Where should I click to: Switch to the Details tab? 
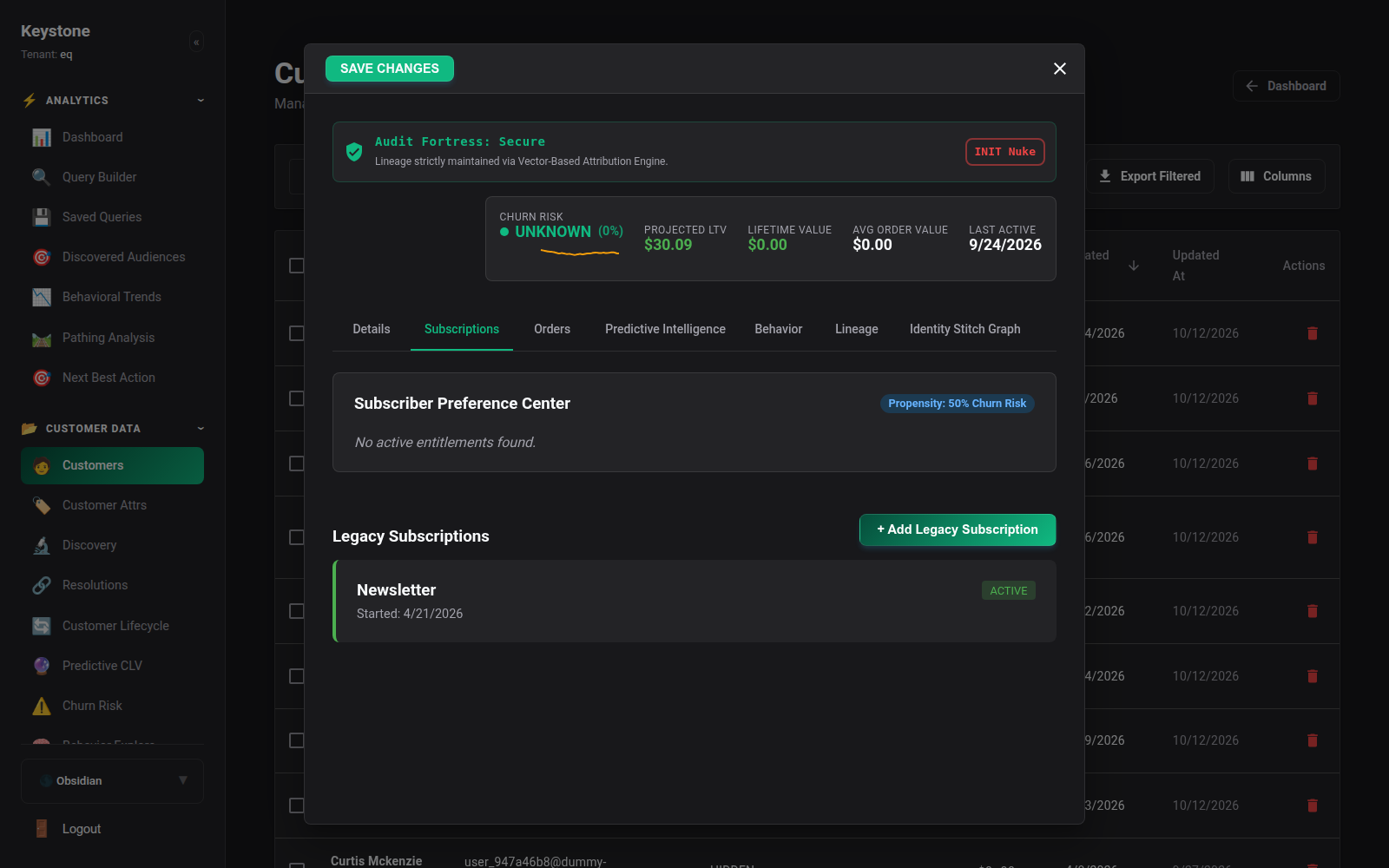pyautogui.click(x=372, y=329)
